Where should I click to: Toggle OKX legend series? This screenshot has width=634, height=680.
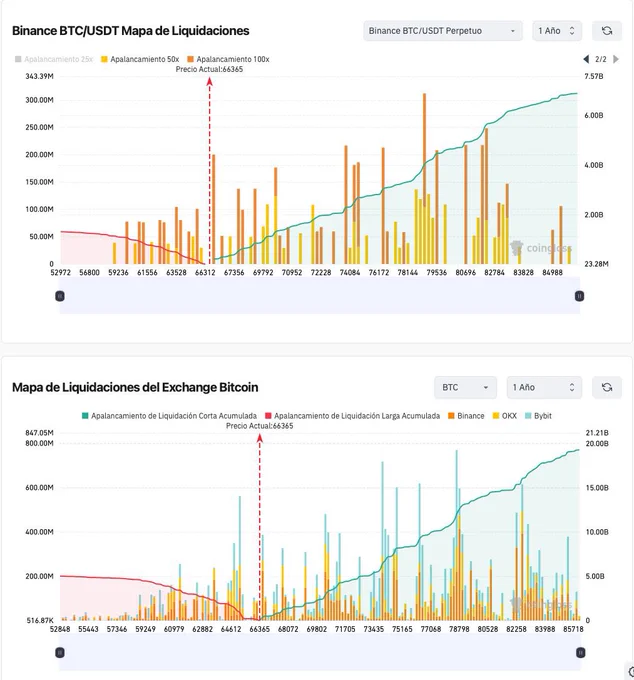(505, 416)
